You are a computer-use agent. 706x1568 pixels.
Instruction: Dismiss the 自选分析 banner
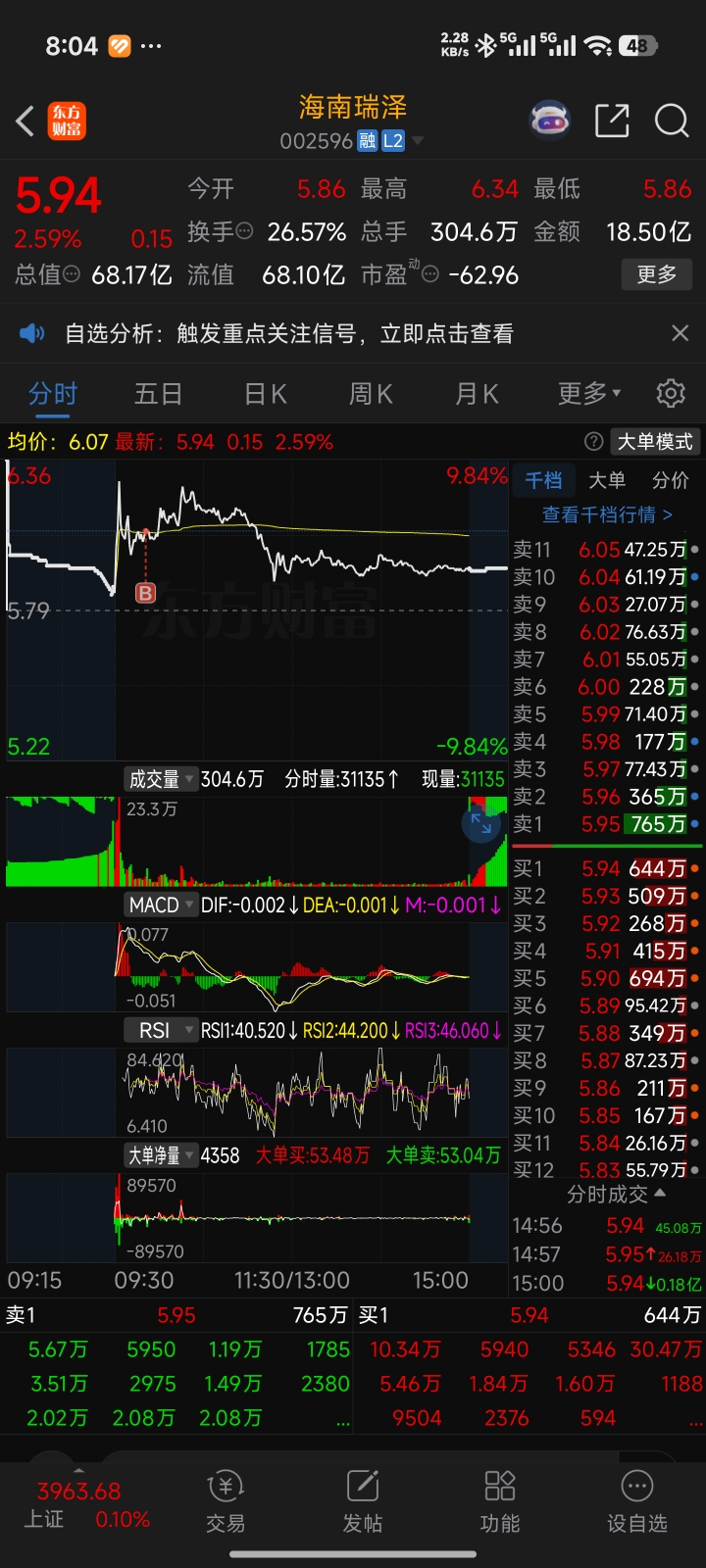680,333
